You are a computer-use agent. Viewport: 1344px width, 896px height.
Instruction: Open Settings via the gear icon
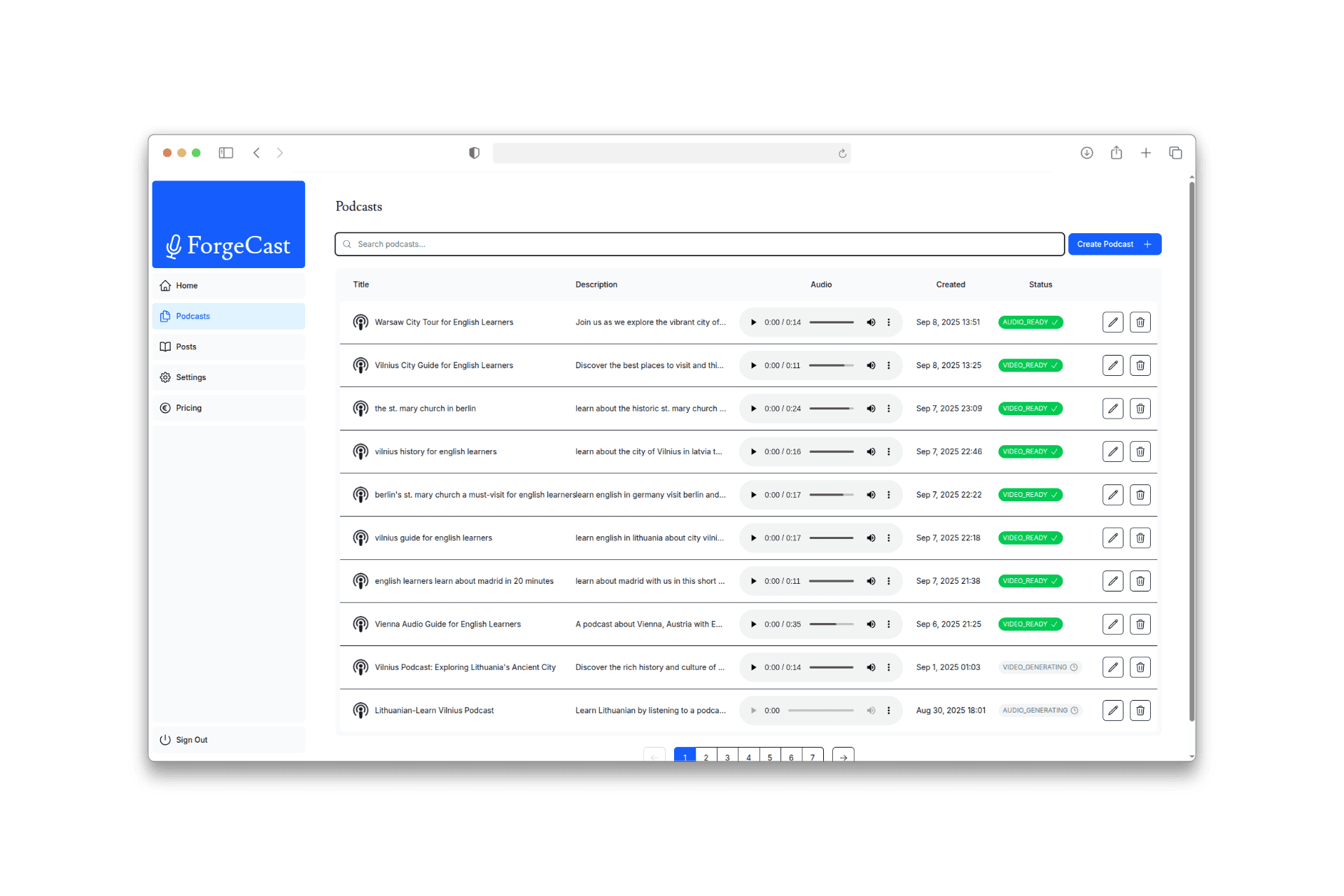(x=165, y=377)
